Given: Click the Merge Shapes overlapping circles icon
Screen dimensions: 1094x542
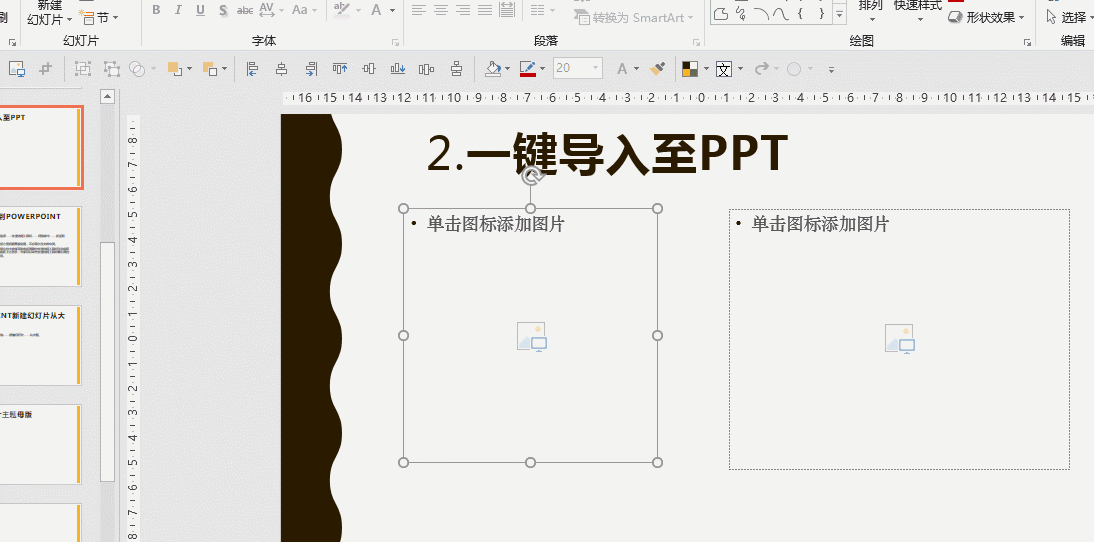Looking at the screenshot, I should coord(137,68).
